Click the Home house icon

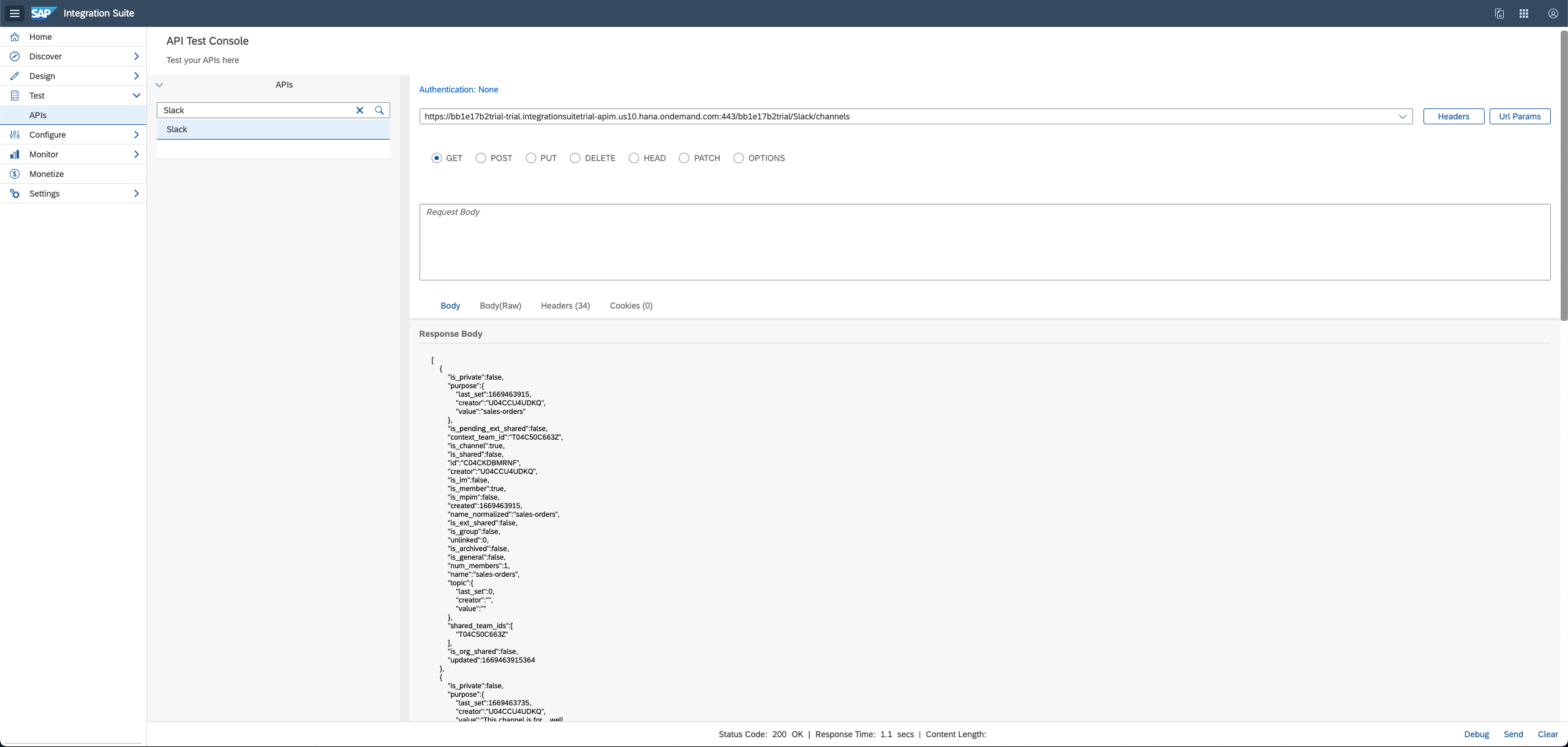[15, 37]
